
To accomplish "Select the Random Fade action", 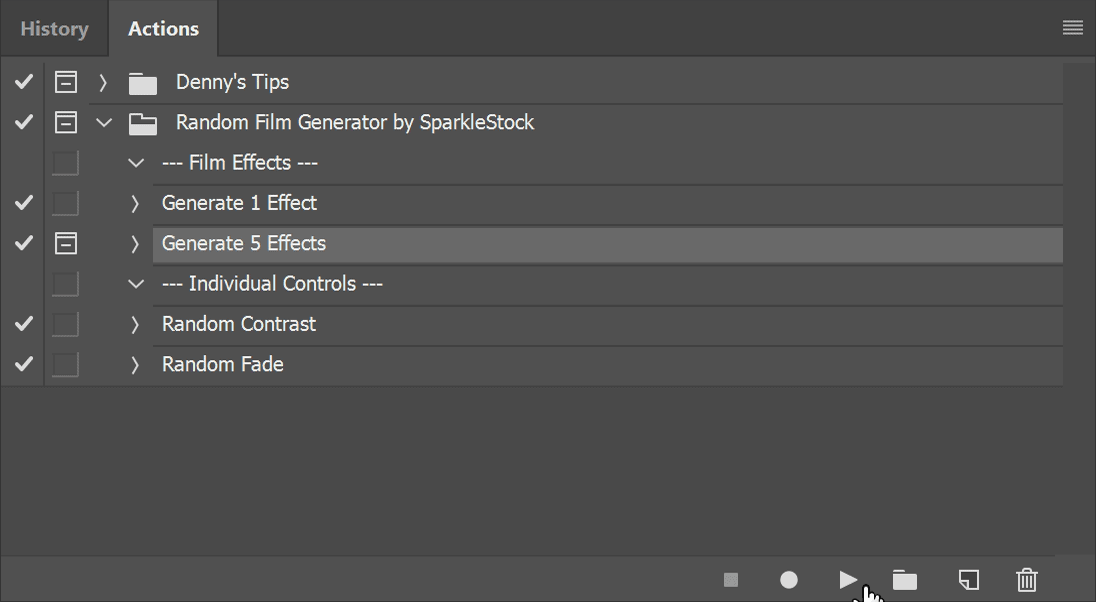I will 607,364.
